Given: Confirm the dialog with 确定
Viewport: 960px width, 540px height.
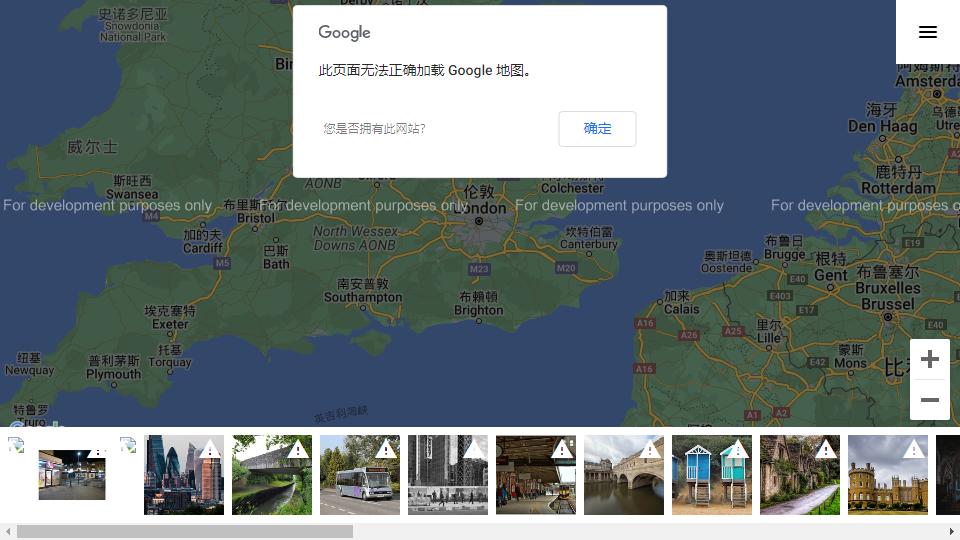Looking at the screenshot, I should click(x=597, y=129).
